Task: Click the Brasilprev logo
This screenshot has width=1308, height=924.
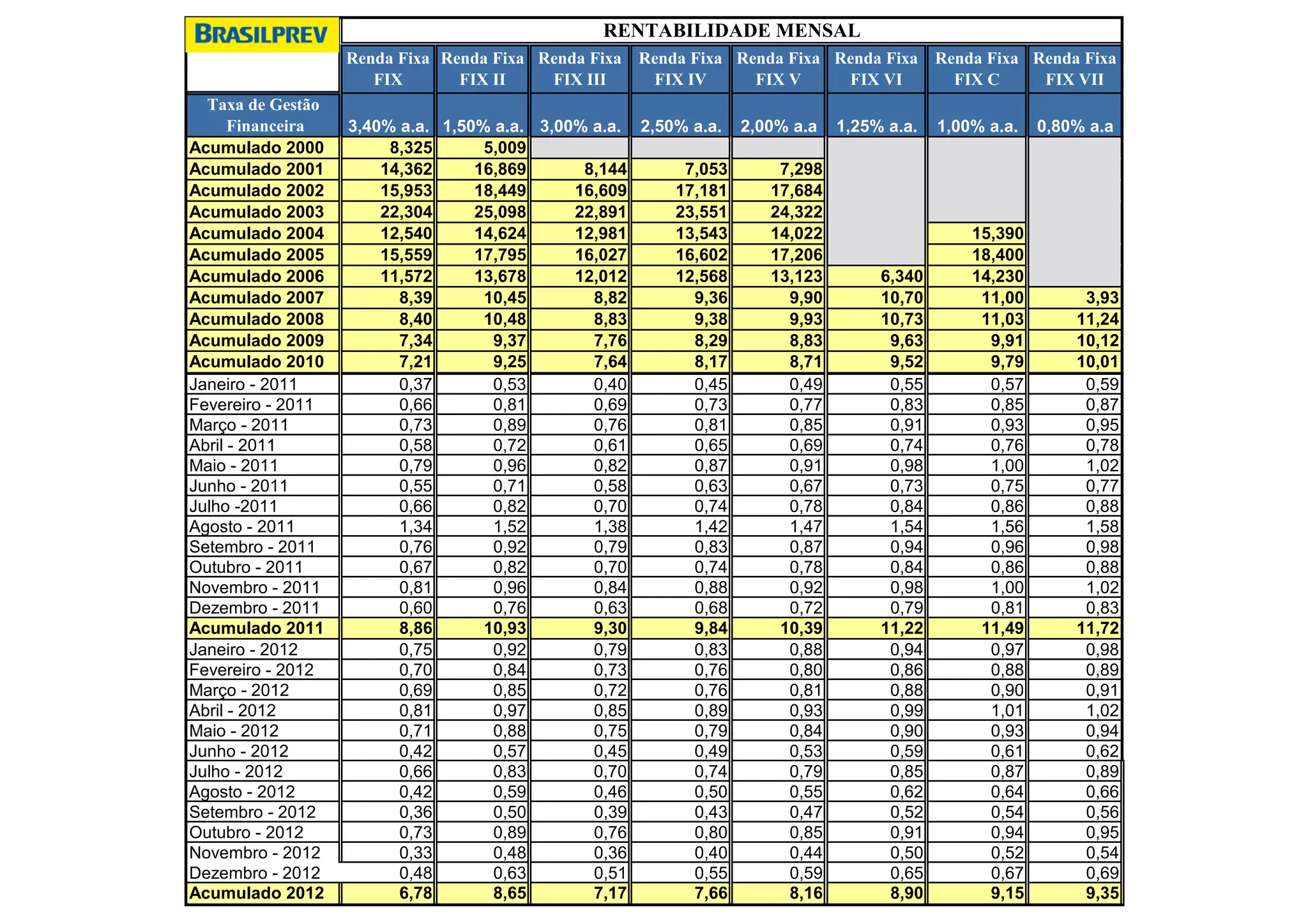Action: click(262, 34)
